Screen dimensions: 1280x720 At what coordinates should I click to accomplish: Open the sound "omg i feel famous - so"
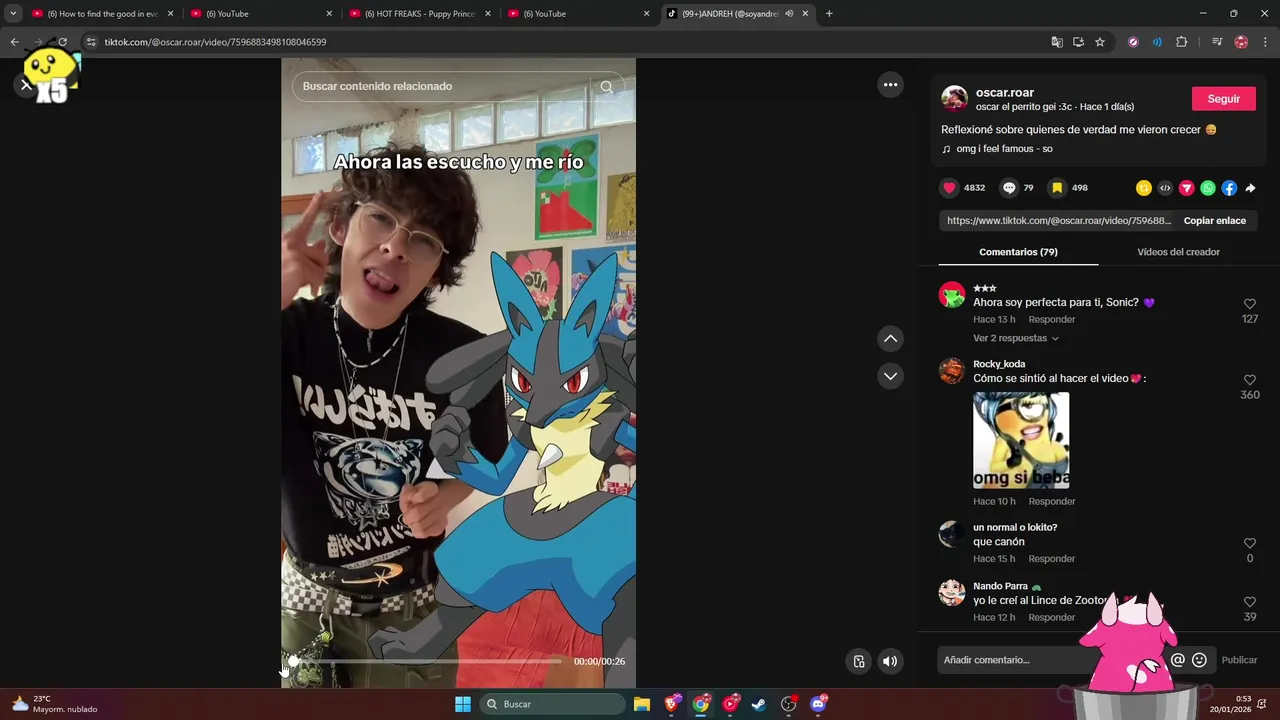1004,149
